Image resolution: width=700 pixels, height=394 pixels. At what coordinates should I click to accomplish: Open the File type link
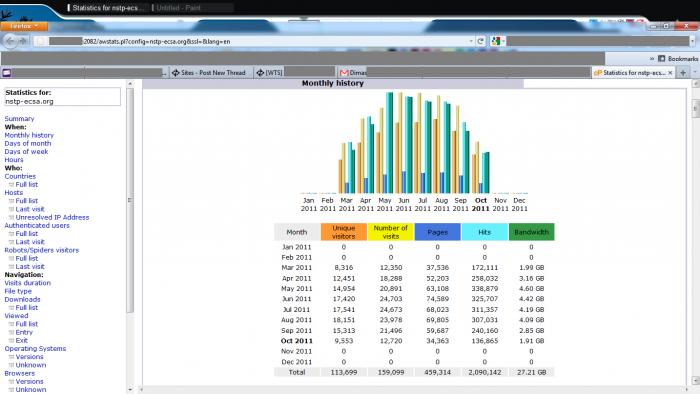pos(18,291)
